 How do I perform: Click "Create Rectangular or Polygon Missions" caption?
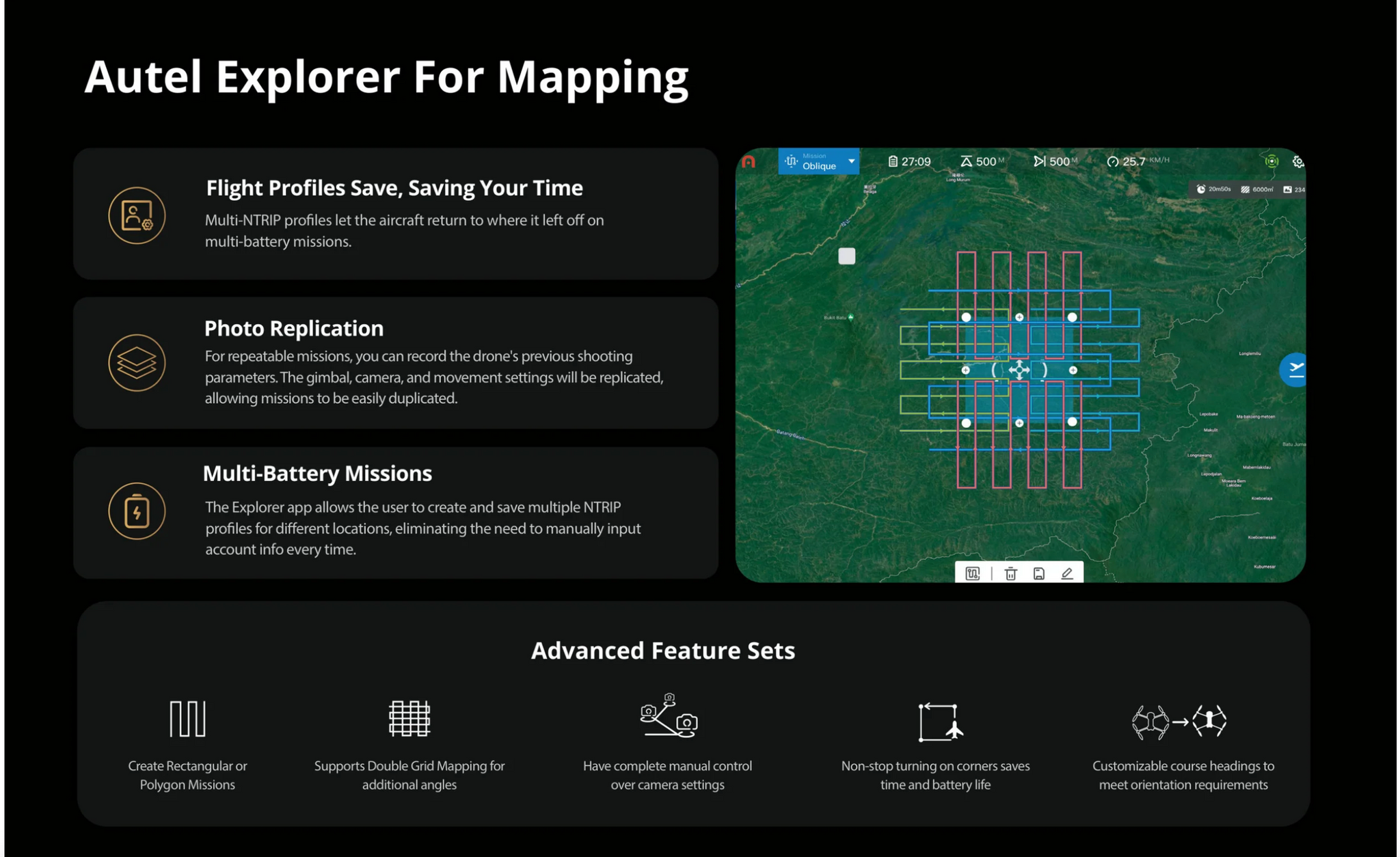(x=187, y=775)
